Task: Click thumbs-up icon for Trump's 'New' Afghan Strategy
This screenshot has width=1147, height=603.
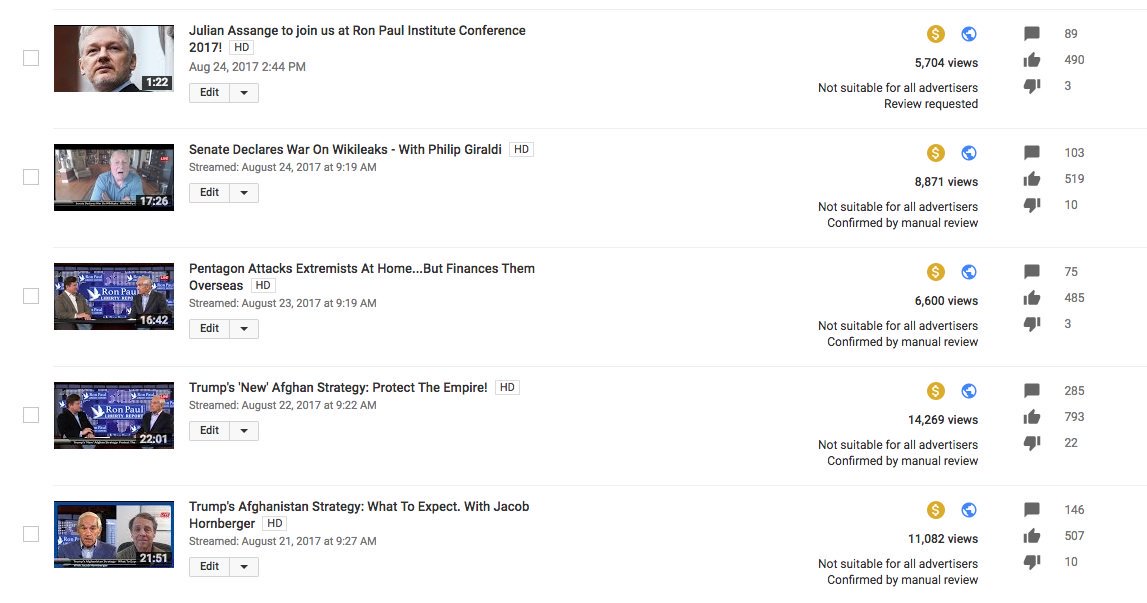Action: click(x=1031, y=417)
